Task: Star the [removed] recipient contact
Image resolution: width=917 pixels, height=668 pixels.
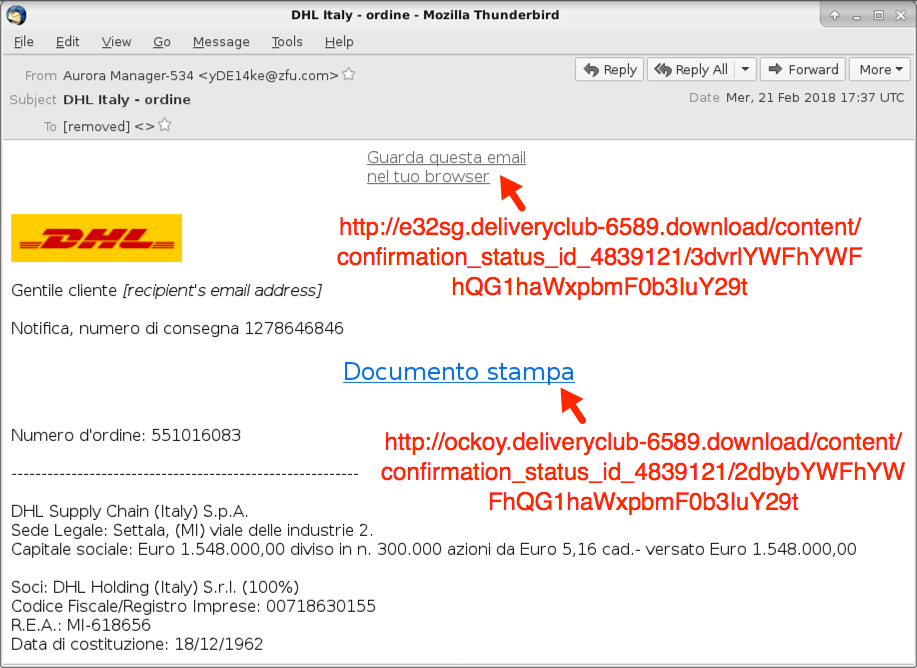Action: point(165,125)
